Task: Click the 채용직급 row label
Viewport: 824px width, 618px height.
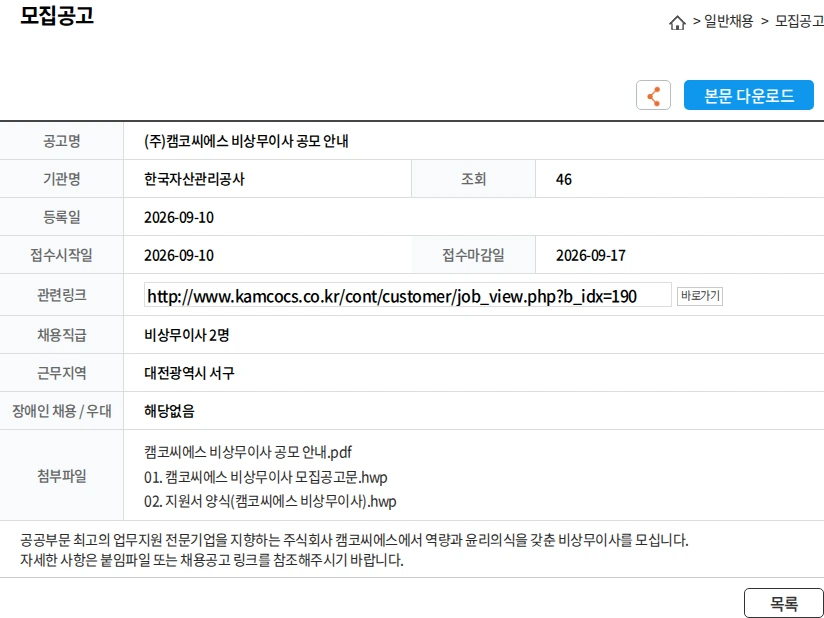Action: click(61, 335)
